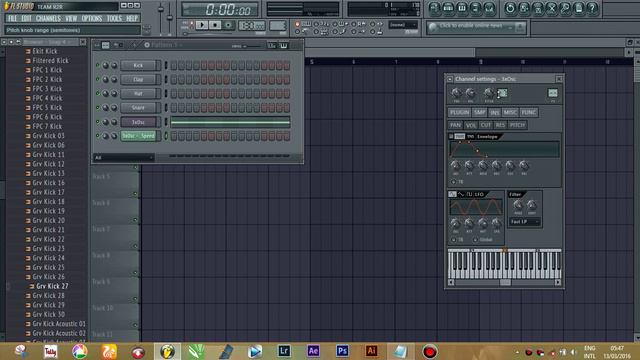The image size is (640, 360).
Task: Click the master volume slider in the top panel
Action: point(161,18)
